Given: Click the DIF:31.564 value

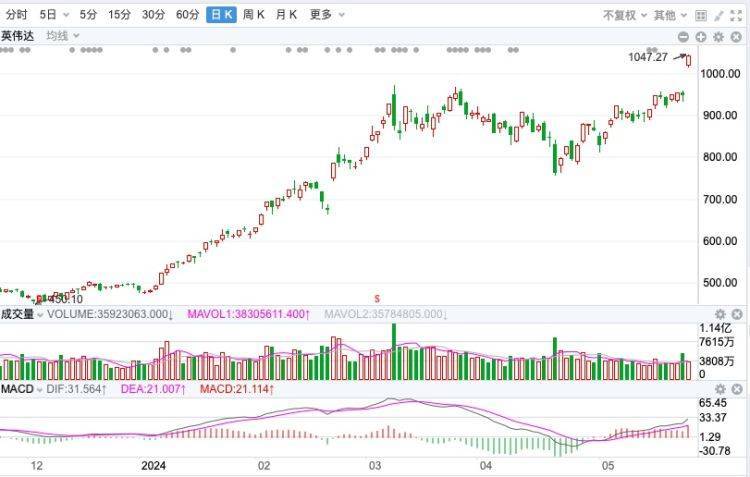Looking at the screenshot, I should [x=77, y=389].
